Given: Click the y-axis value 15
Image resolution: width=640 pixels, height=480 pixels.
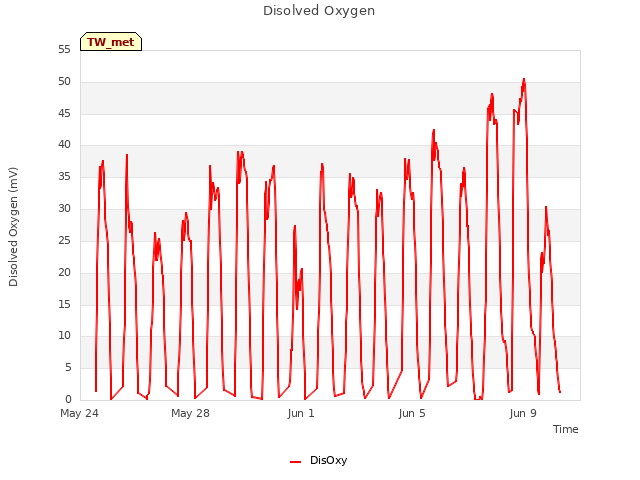Looking at the screenshot, I should tap(64, 304).
